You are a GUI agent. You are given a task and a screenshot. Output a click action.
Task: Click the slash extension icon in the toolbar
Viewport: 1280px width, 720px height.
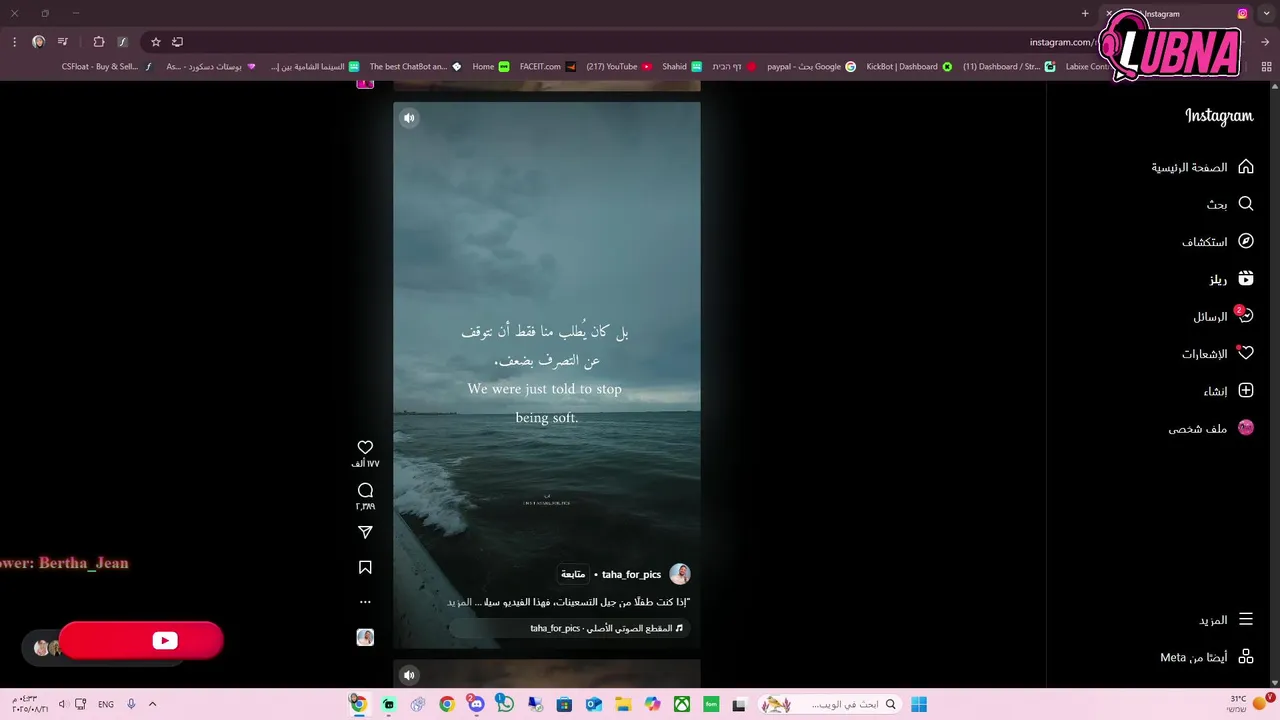pyautogui.click(x=122, y=42)
